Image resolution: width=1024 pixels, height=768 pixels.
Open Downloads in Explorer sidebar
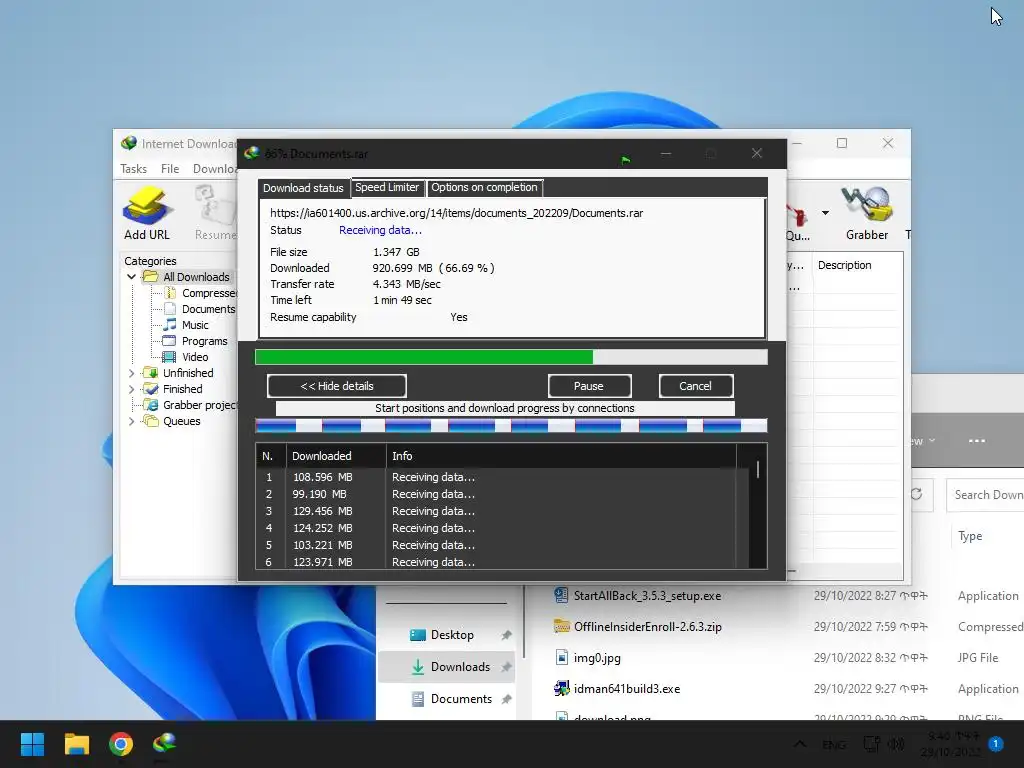pos(447,667)
